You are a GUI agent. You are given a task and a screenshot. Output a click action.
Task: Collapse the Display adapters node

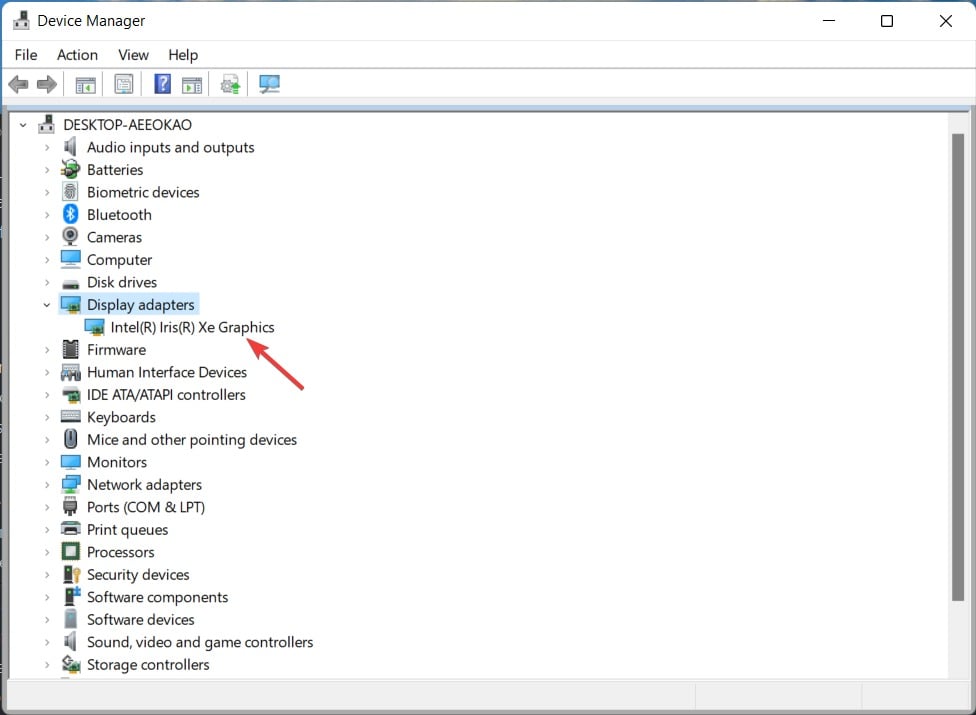click(47, 305)
